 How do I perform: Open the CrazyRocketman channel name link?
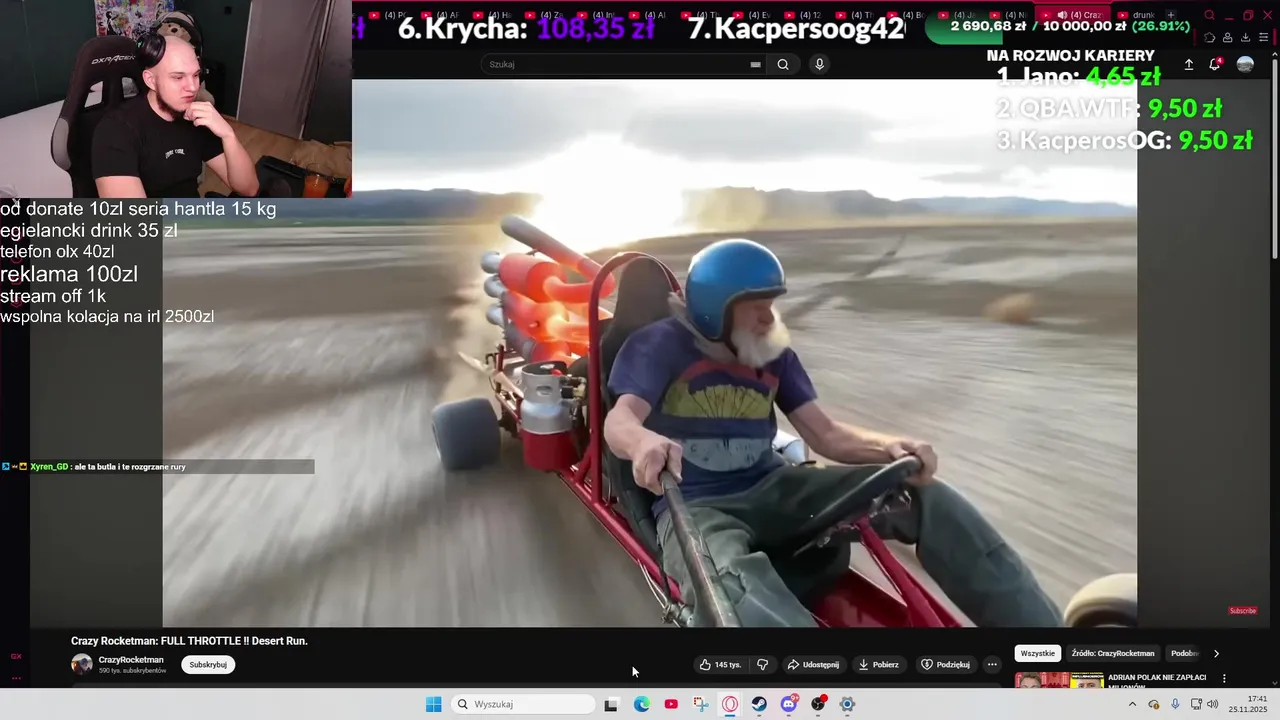(131, 660)
